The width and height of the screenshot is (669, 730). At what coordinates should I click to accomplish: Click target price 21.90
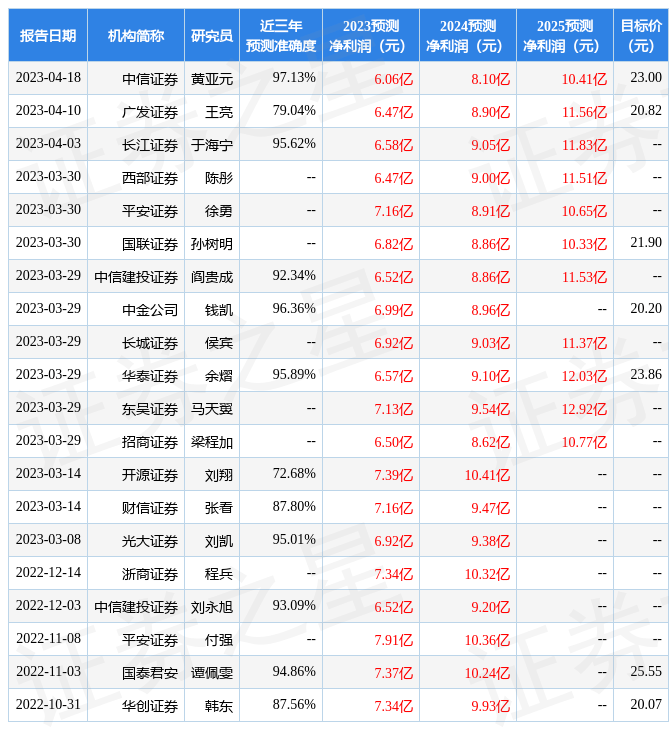(646, 243)
